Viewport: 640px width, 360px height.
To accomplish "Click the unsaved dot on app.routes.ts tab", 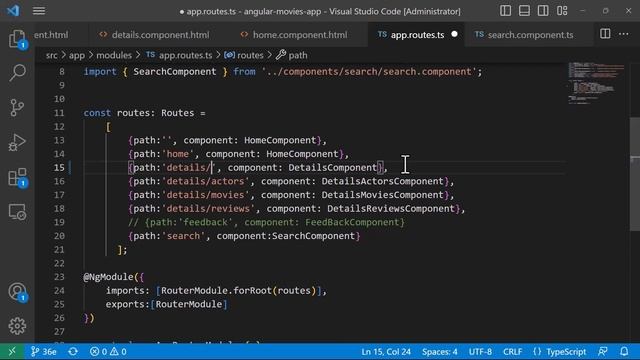I will coord(454,34).
